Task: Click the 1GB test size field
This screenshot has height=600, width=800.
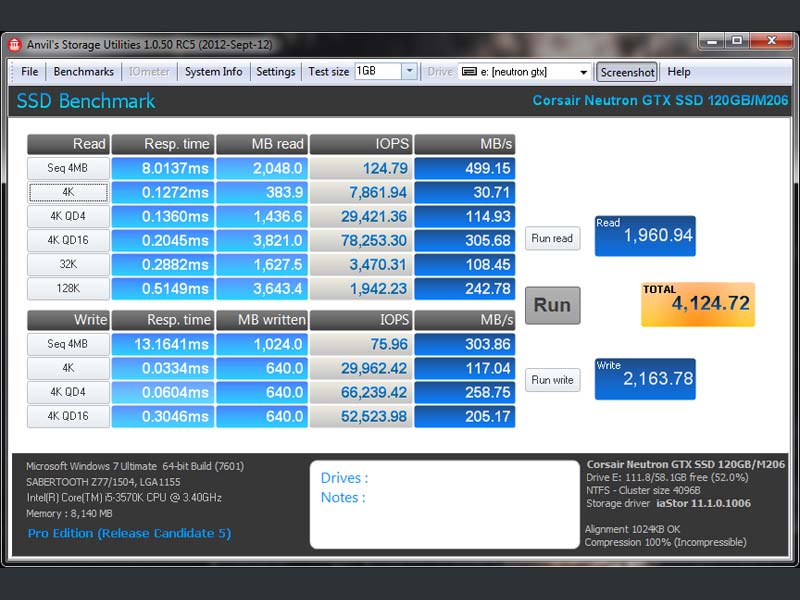Action: [377, 72]
